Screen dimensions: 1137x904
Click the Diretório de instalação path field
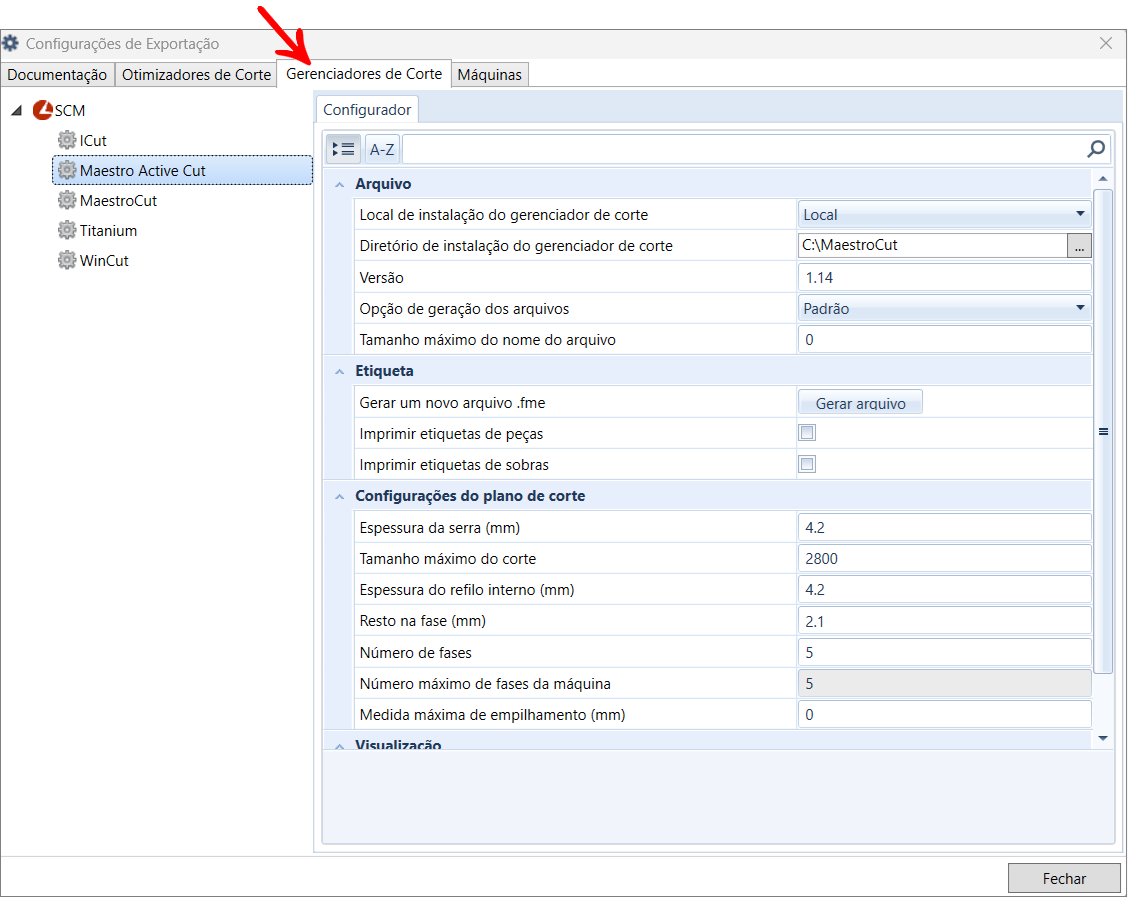tap(933, 246)
